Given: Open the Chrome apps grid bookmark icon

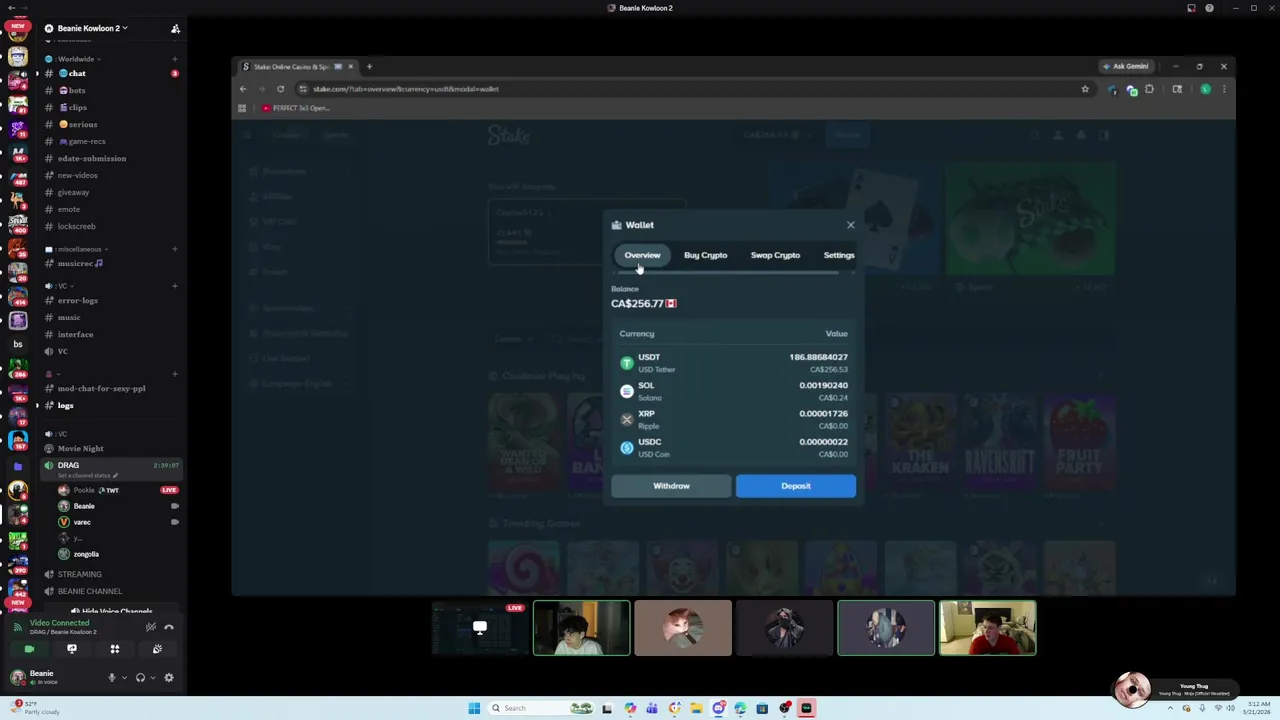Looking at the screenshot, I should [x=242, y=108].
